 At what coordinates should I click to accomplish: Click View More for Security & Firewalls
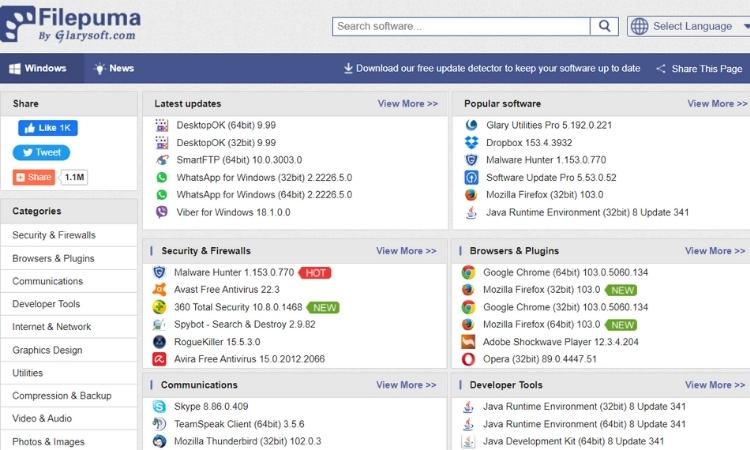(x=406, y=251)
